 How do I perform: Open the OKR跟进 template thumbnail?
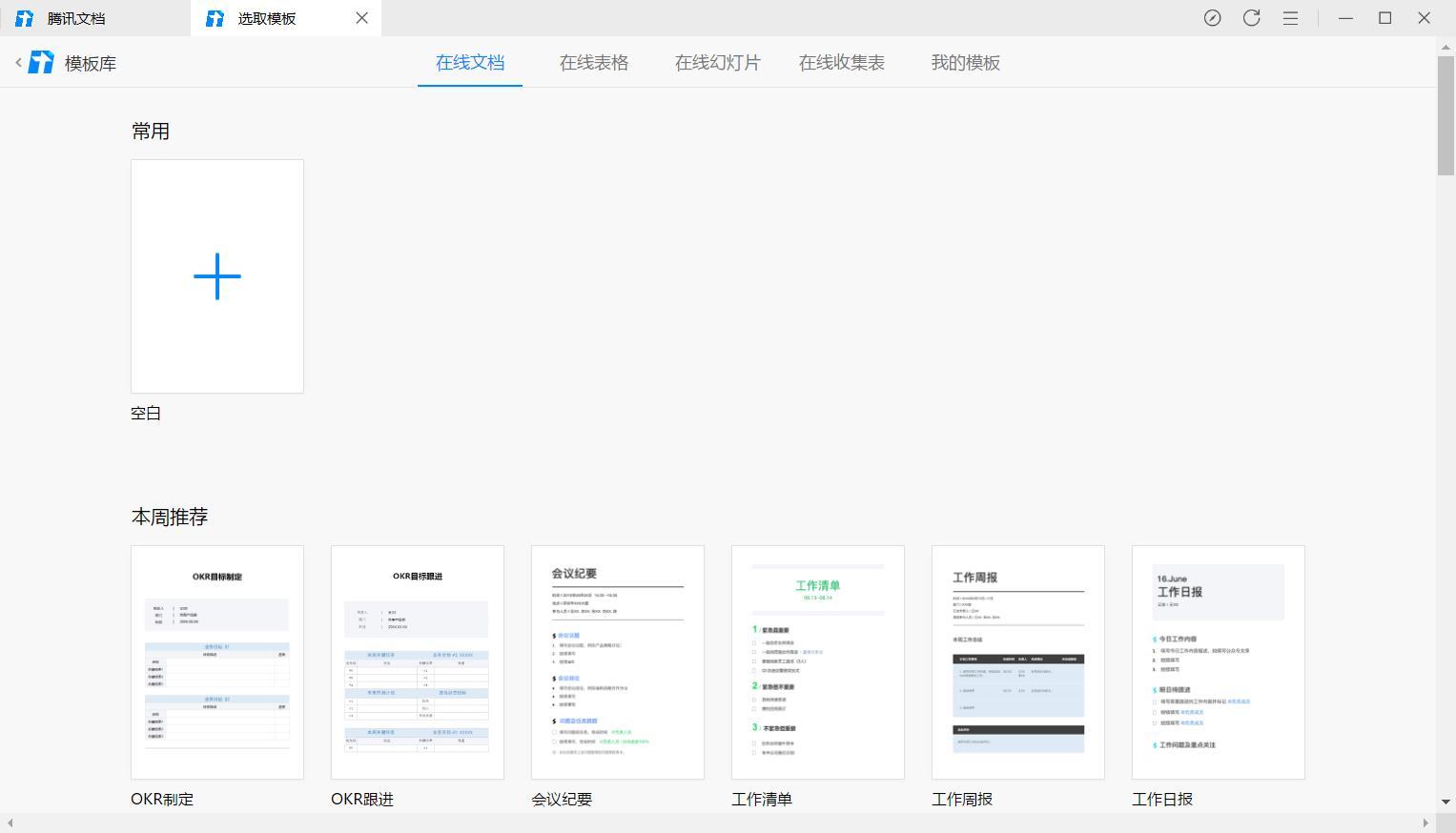pos(418,662)
